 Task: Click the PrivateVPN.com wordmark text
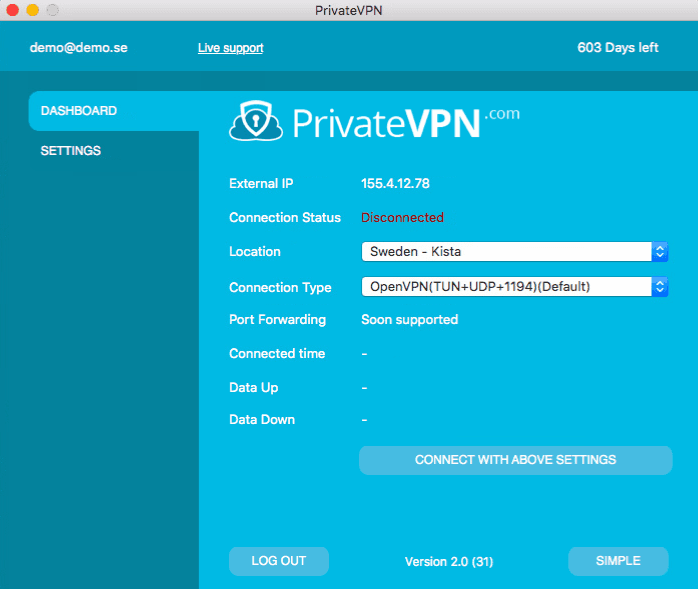[405, 122]
